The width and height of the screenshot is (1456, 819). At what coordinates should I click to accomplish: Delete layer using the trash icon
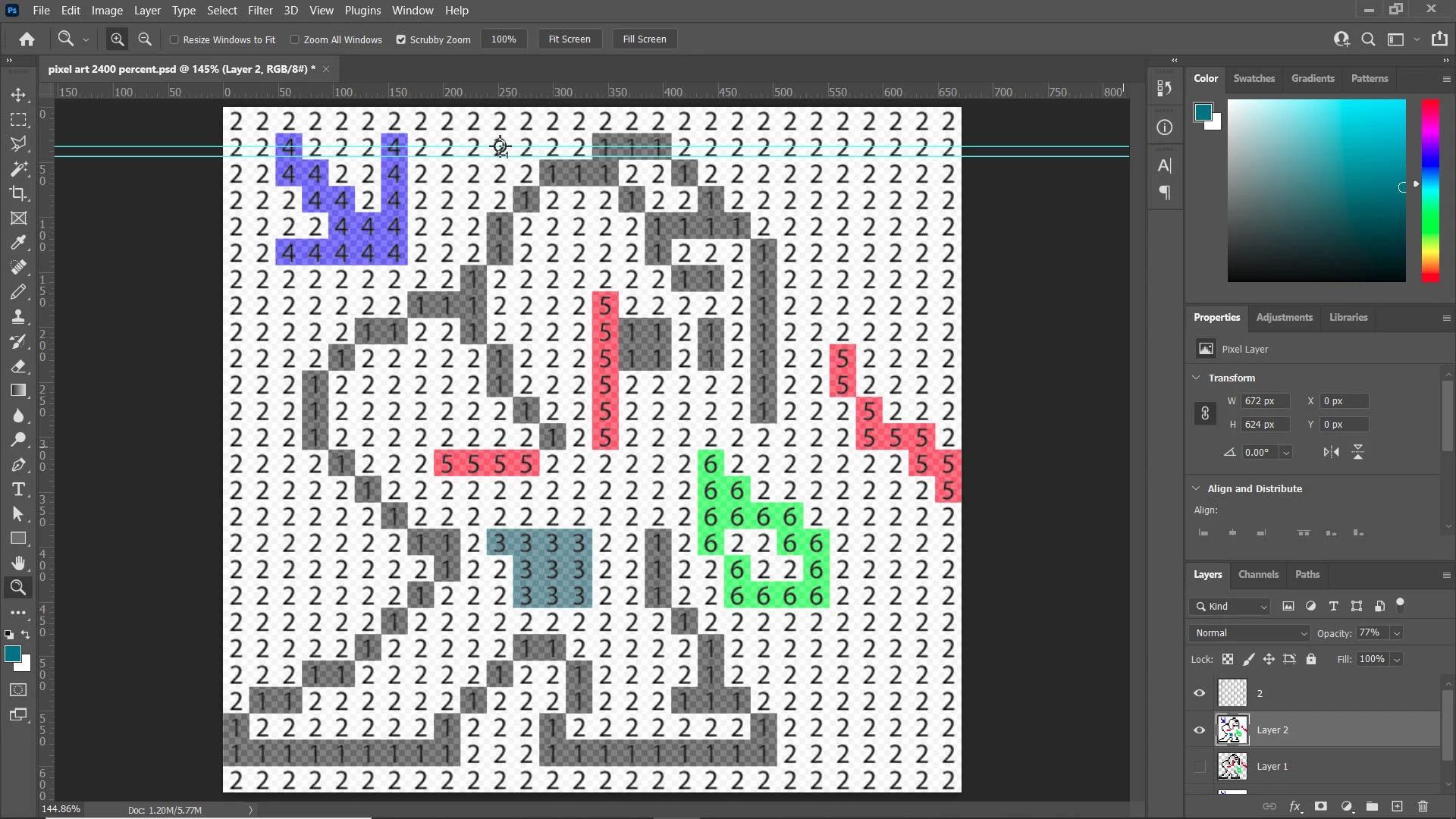1423,806
